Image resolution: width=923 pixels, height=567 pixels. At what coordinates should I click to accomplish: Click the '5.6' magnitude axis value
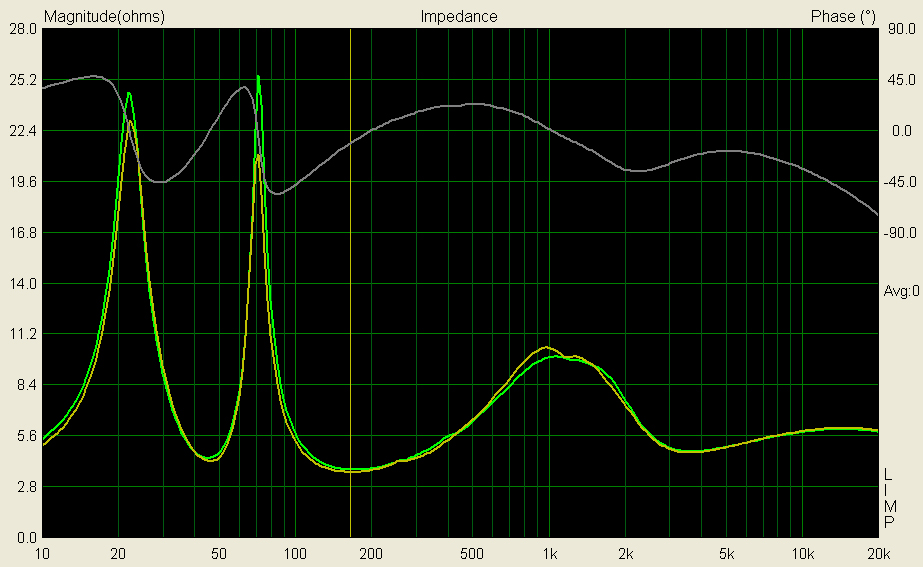pyautogui.click(x=26, y=436)
